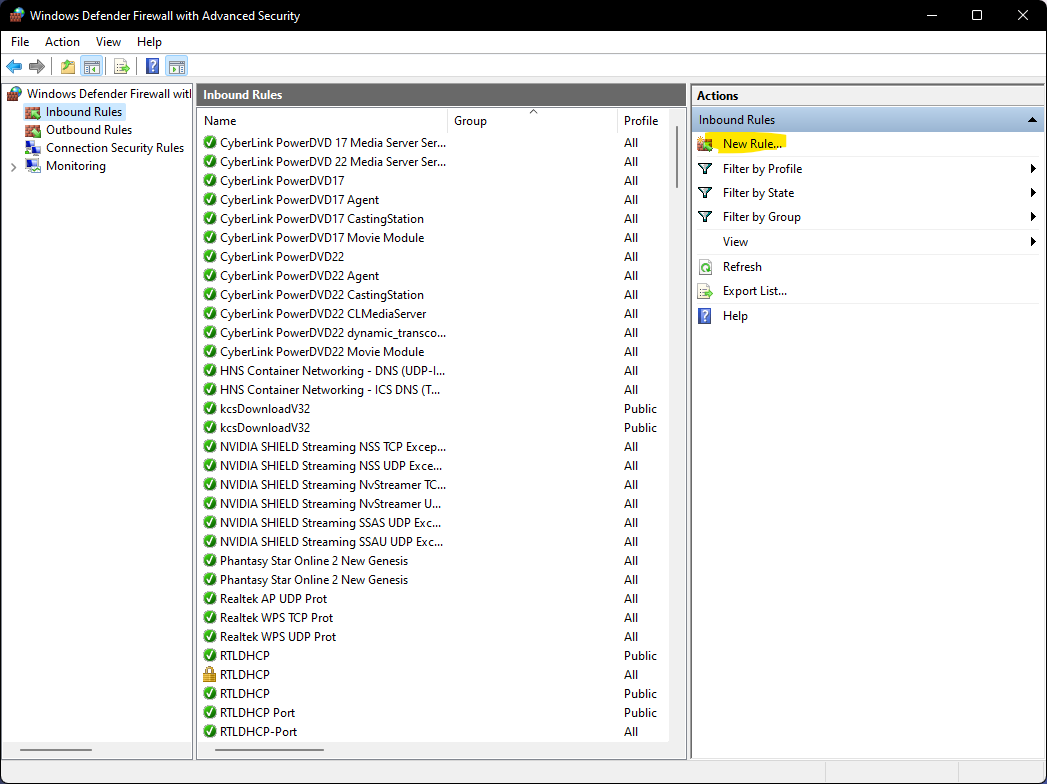Click the Filter by State funnel icon
The image size is (1047, 784).
(705, 193)
